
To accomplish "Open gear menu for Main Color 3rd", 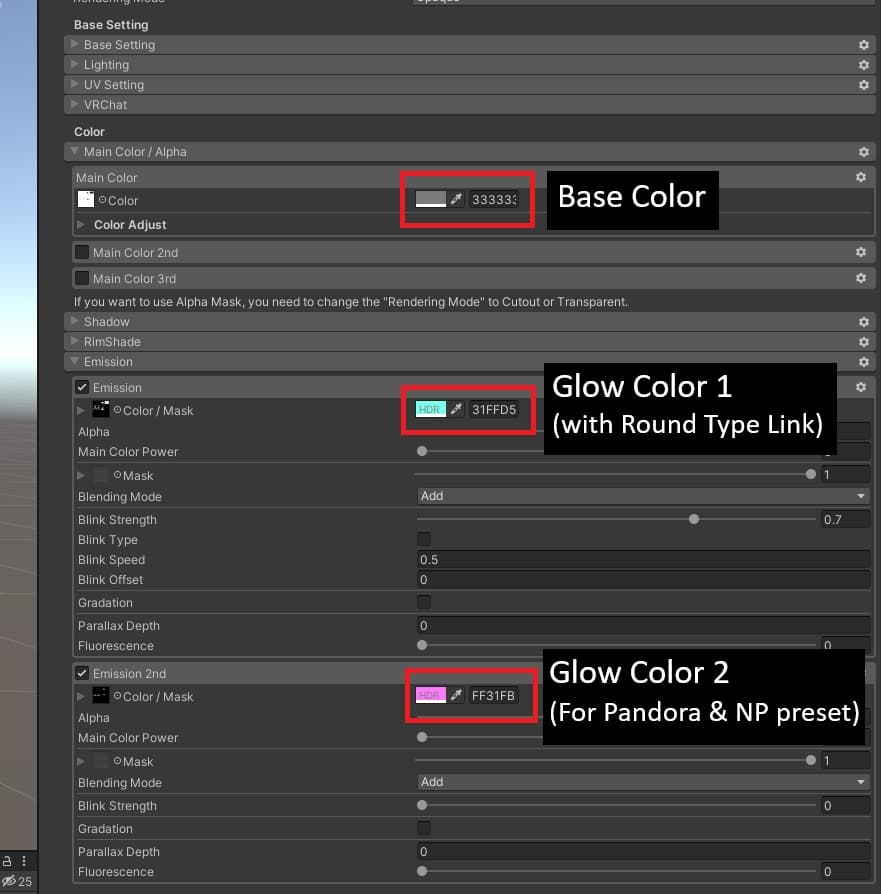I will pyautogui.click(x=861, y=278).
